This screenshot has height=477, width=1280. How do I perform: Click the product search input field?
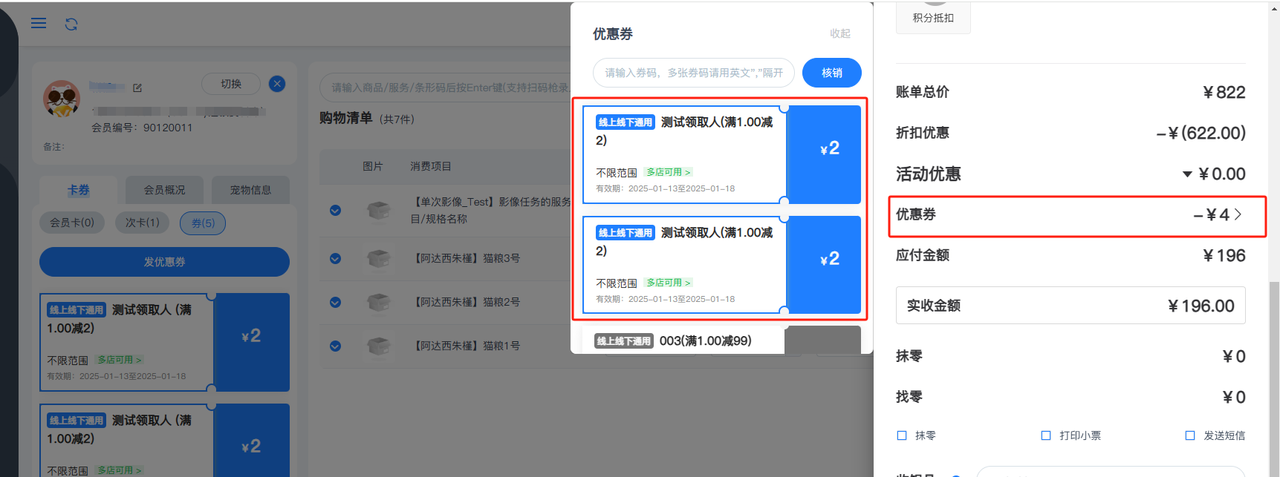pyautogui.click(x=445, y=88)
